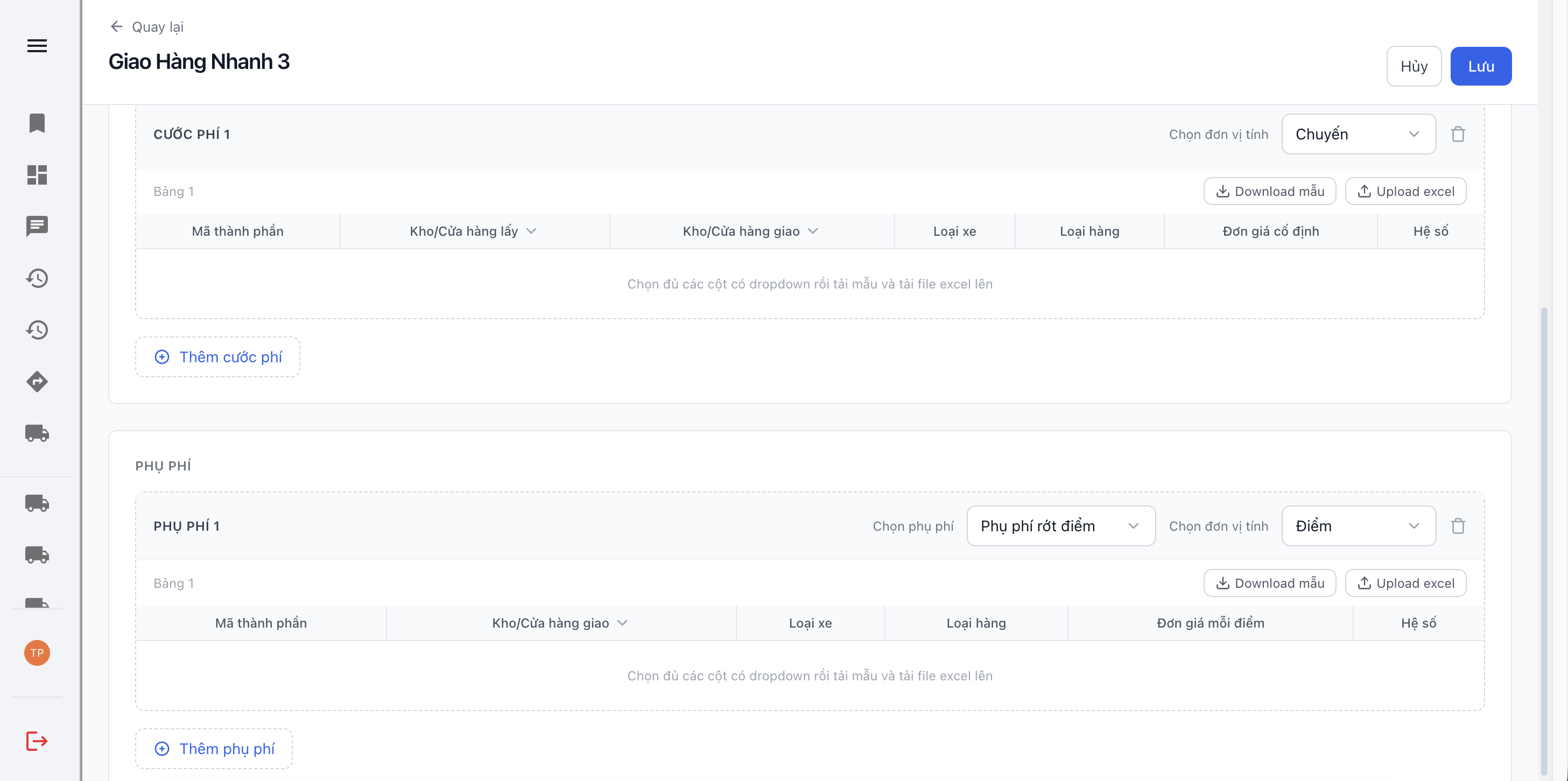
Task: Click the page vertical scrollbar
Action: coord(1544,542)
